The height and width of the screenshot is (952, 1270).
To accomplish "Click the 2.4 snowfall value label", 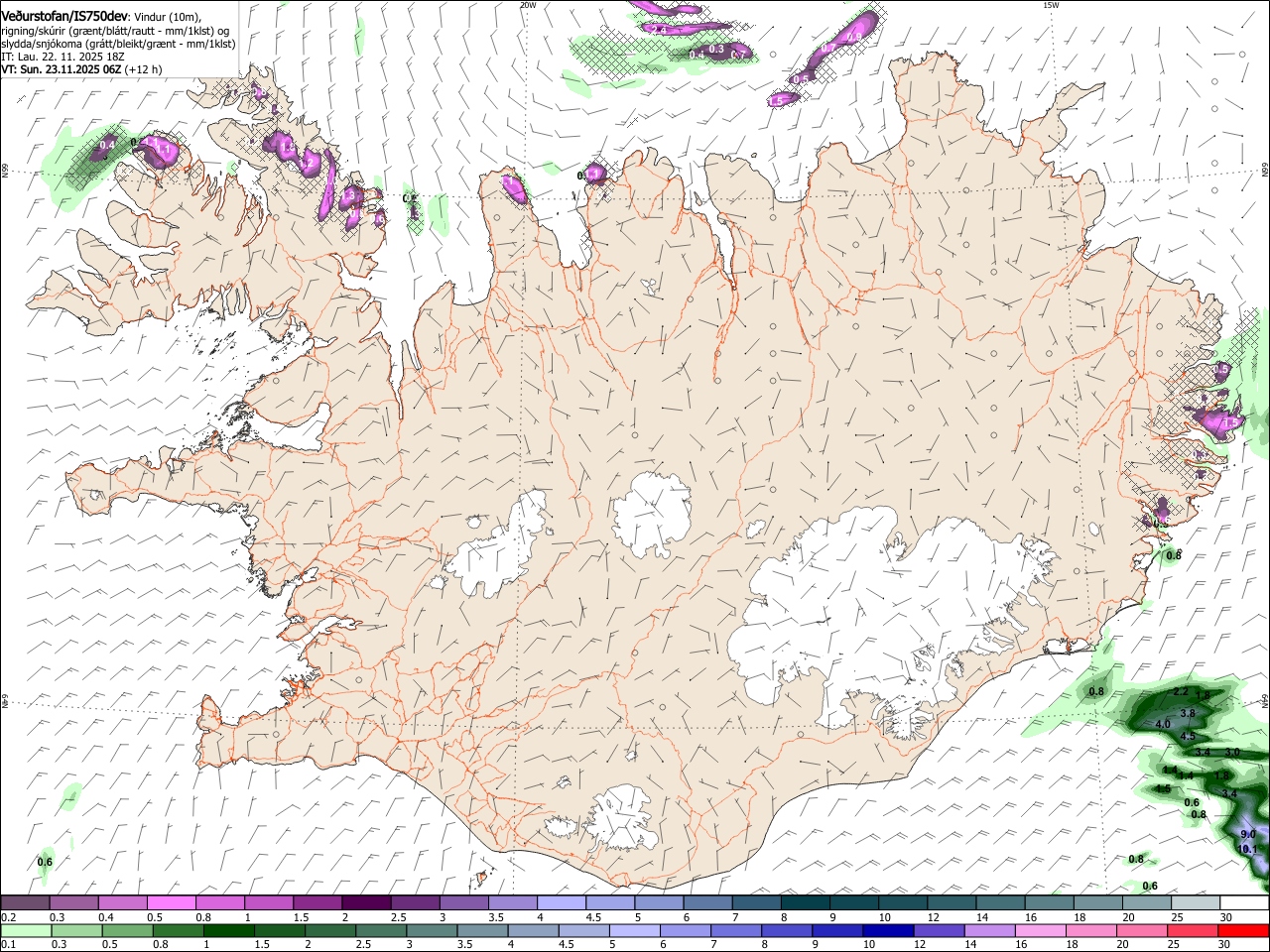I will coord(660,30).
